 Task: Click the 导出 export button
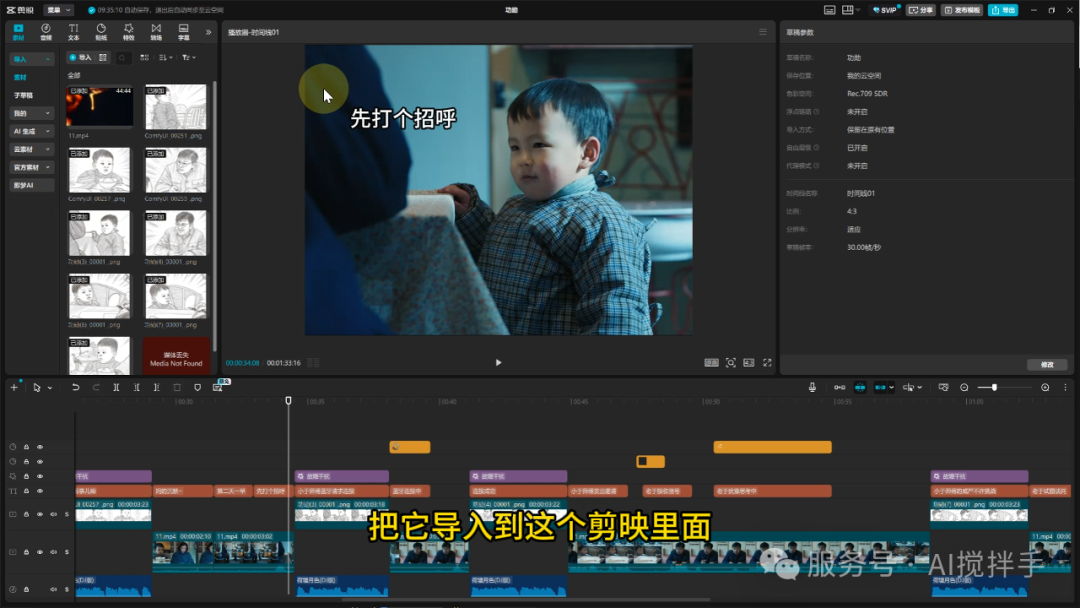[x=1003, y=10]
